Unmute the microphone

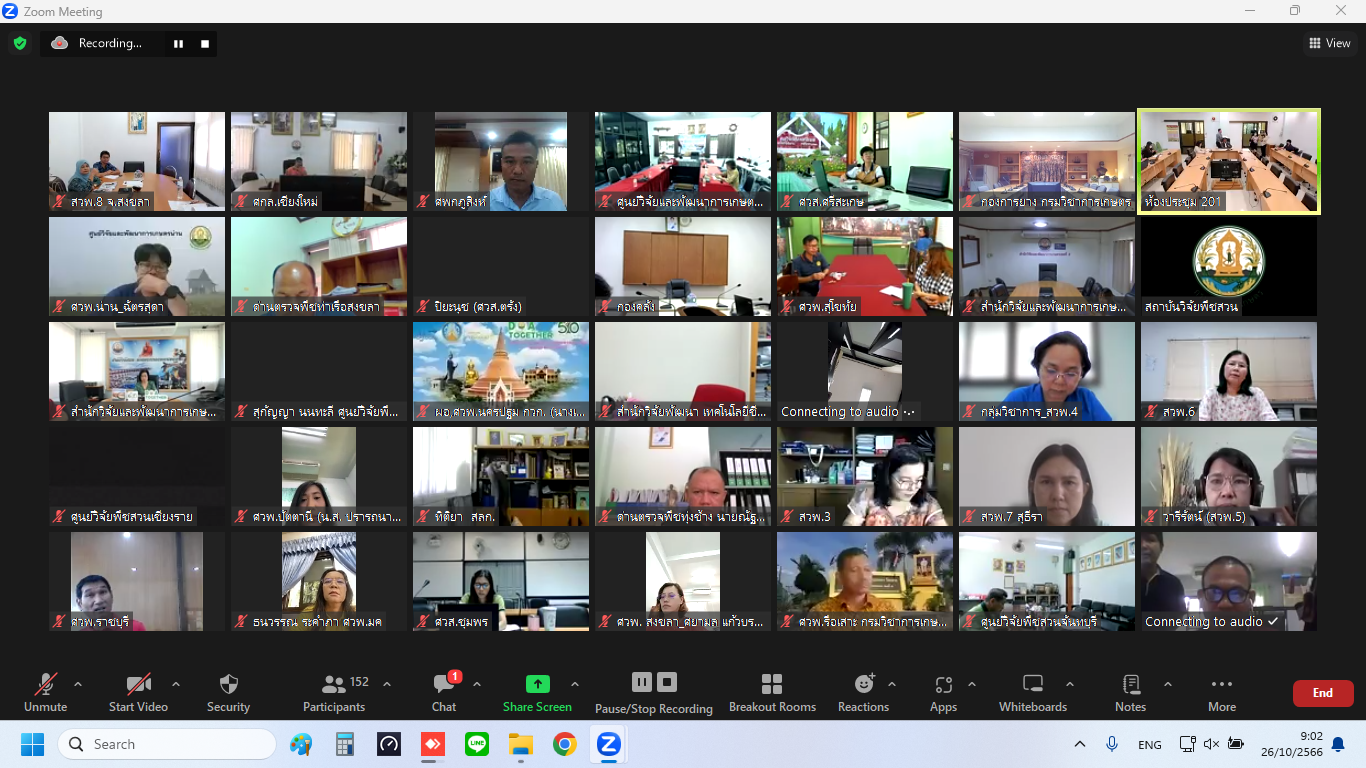click(45, 684)
